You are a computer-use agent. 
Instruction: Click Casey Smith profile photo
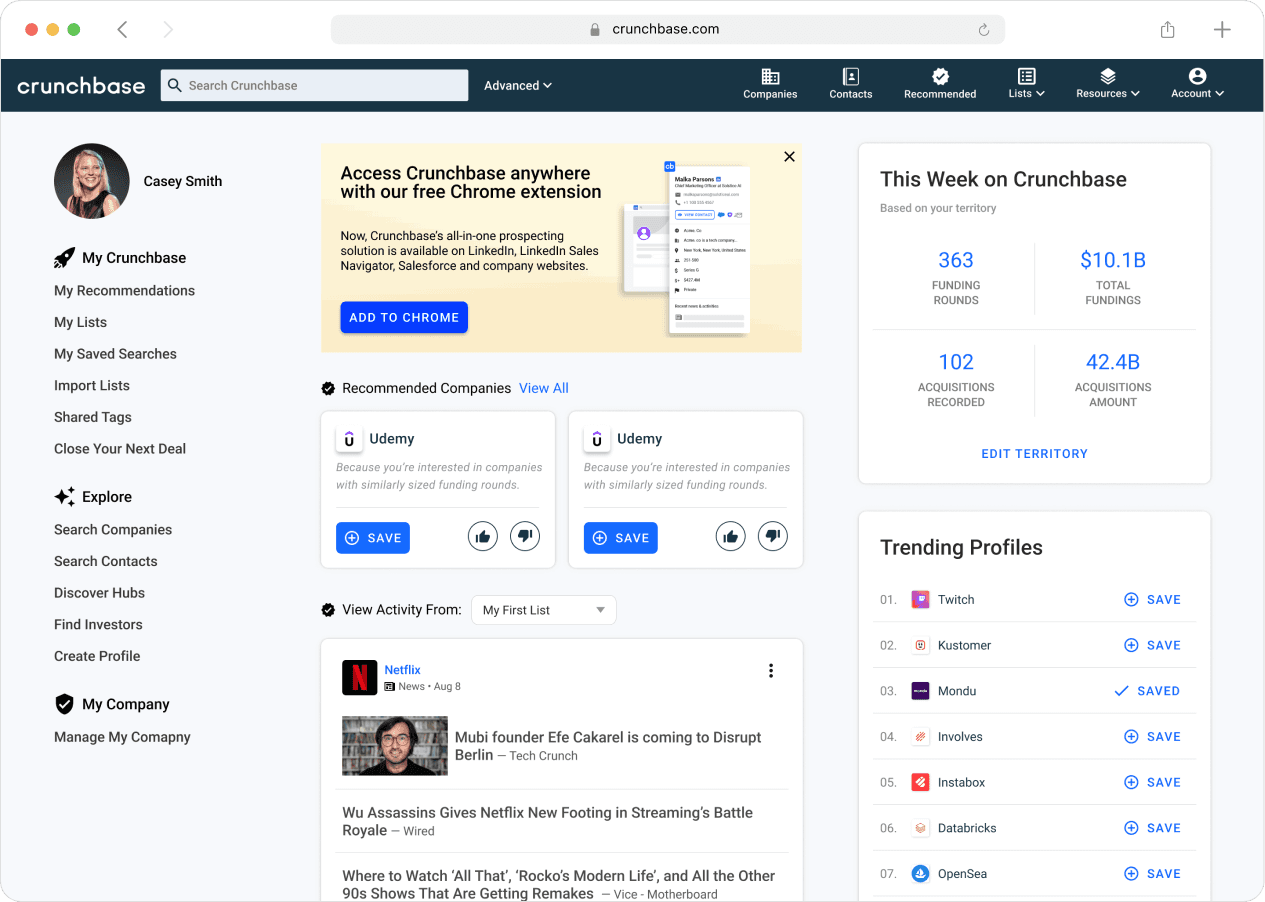tap(92, 181)
